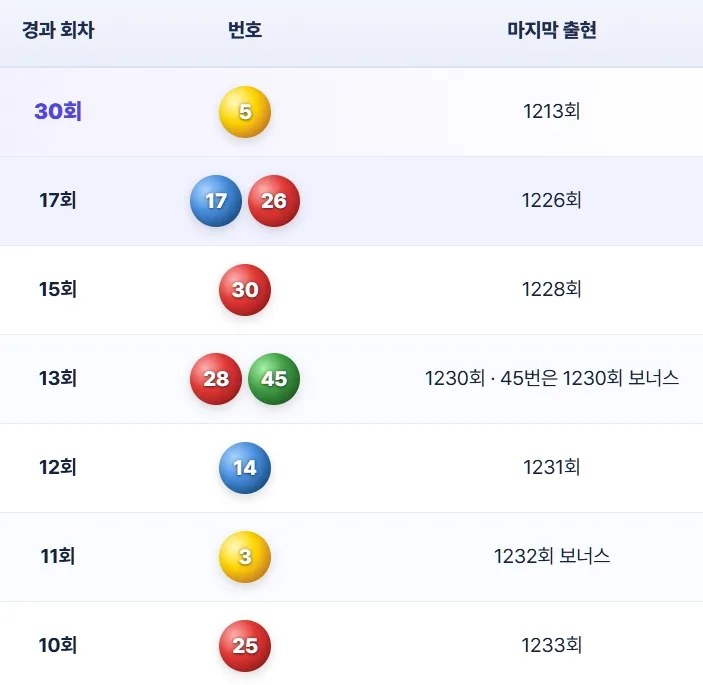Click the 1233회 last appearance text
703x685 pixels.
pos(551,645)
